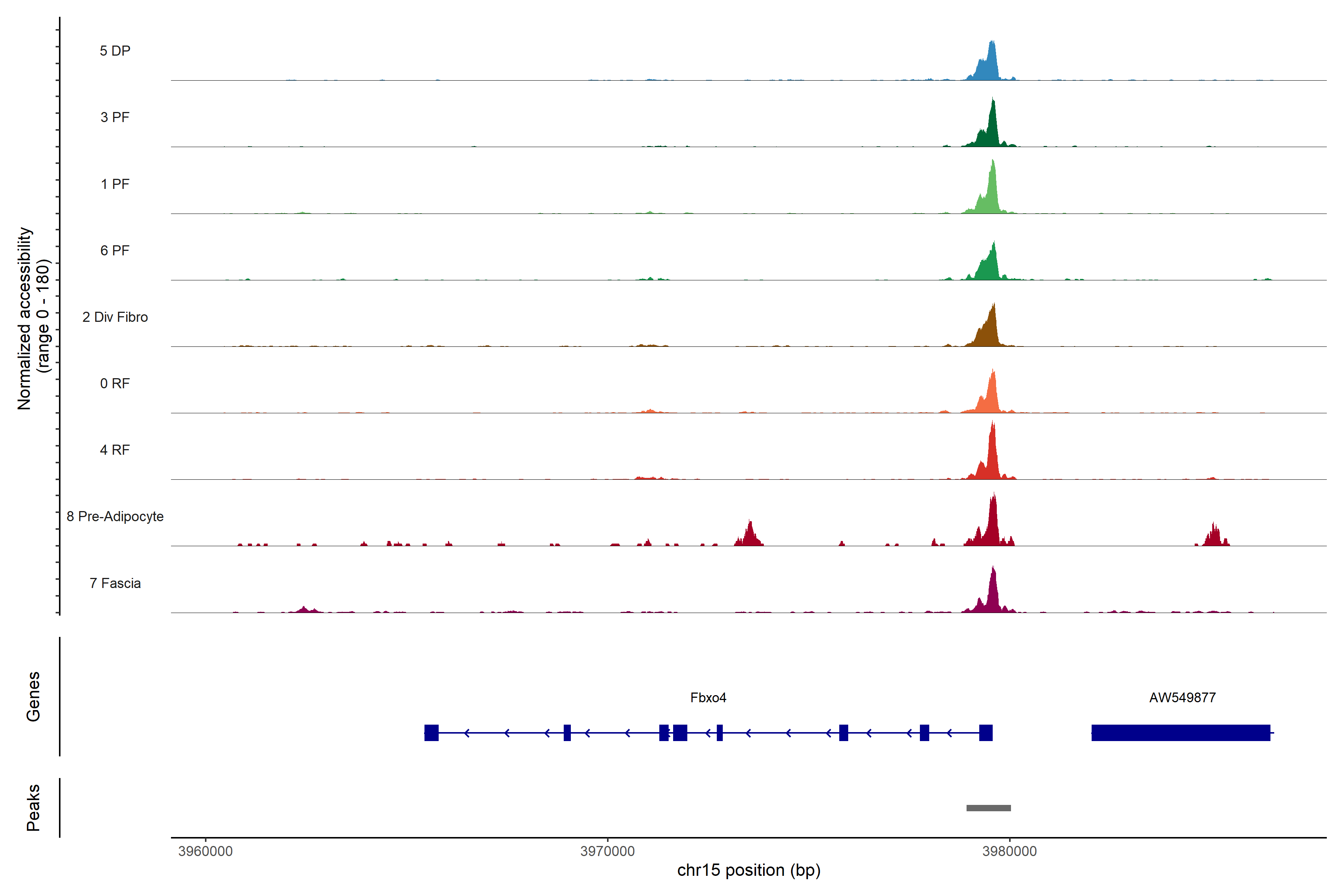
Task: Click the 5 DP track label
Action: click(x=115, y=51)
